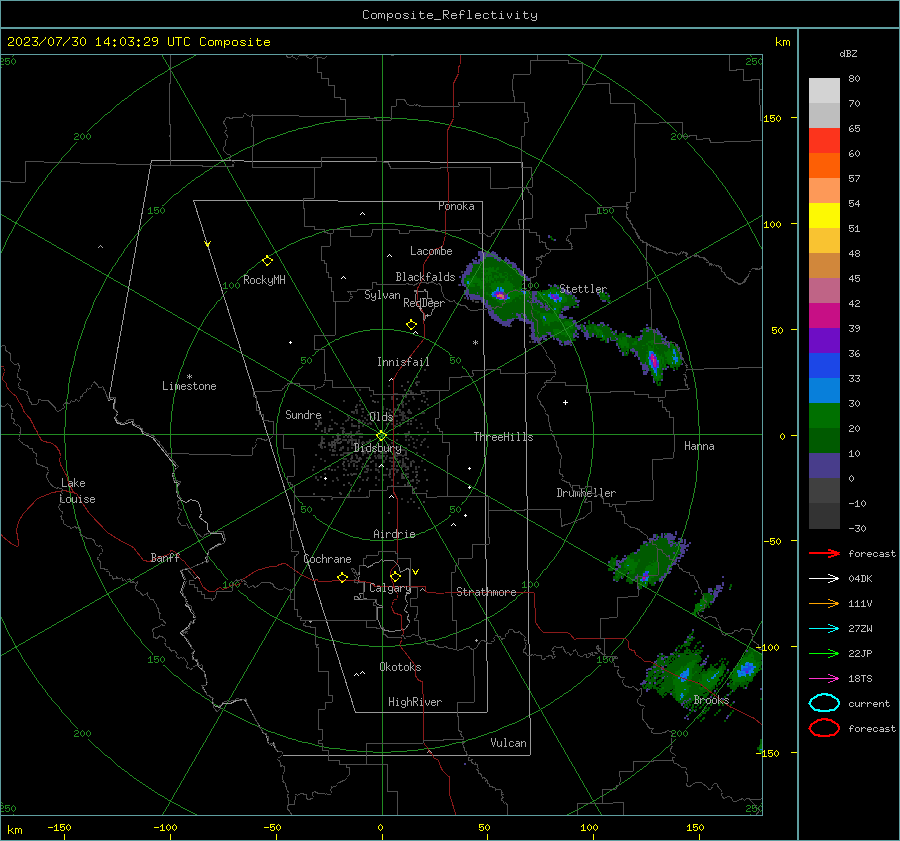
Task: Click the Lake Louise label
Action: (77, 491)
